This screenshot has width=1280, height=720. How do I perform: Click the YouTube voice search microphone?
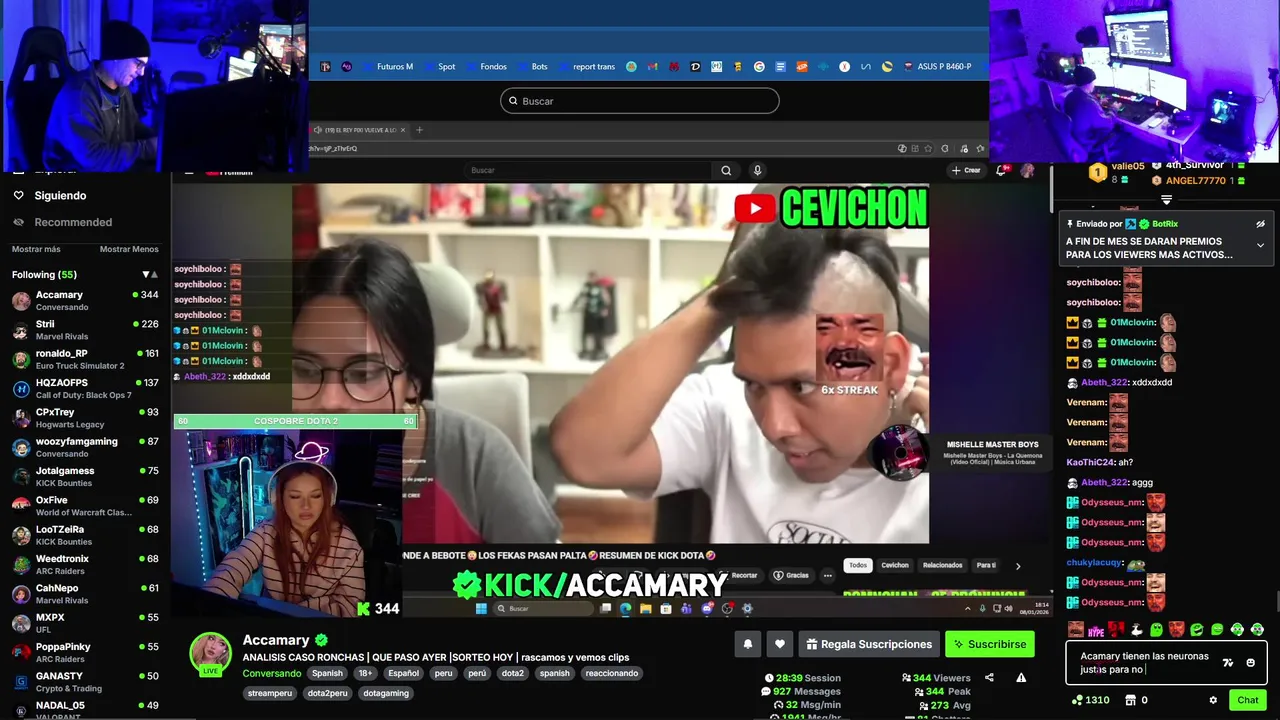click(x=757, y=170)
